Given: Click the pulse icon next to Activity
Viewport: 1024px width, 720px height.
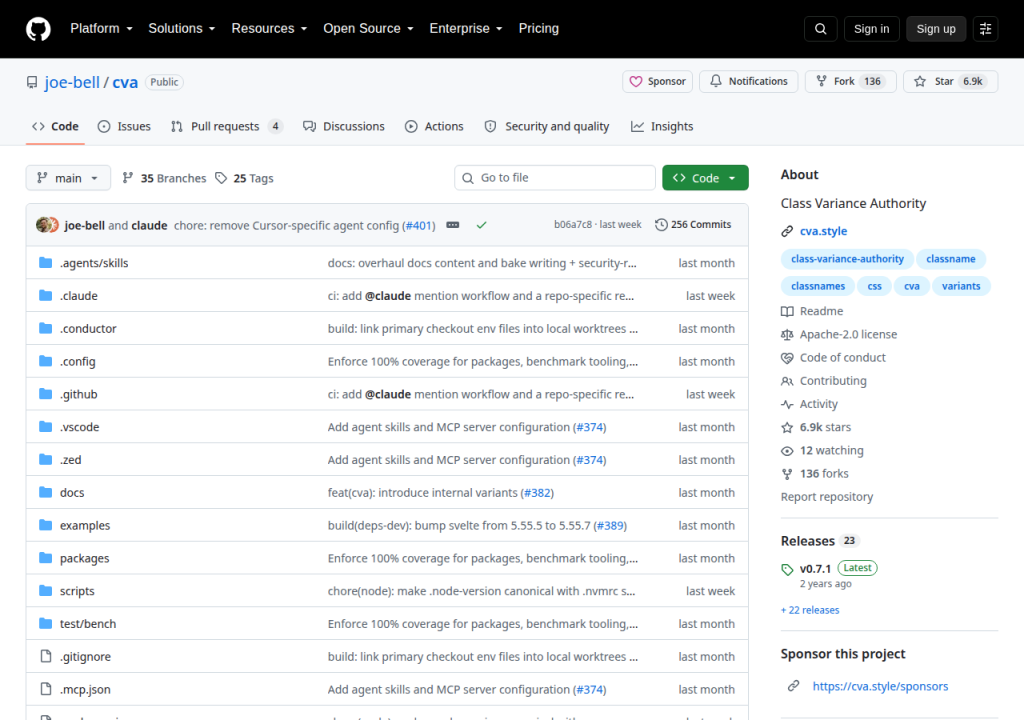Looking at the screenshot, I should coord(787,404).
